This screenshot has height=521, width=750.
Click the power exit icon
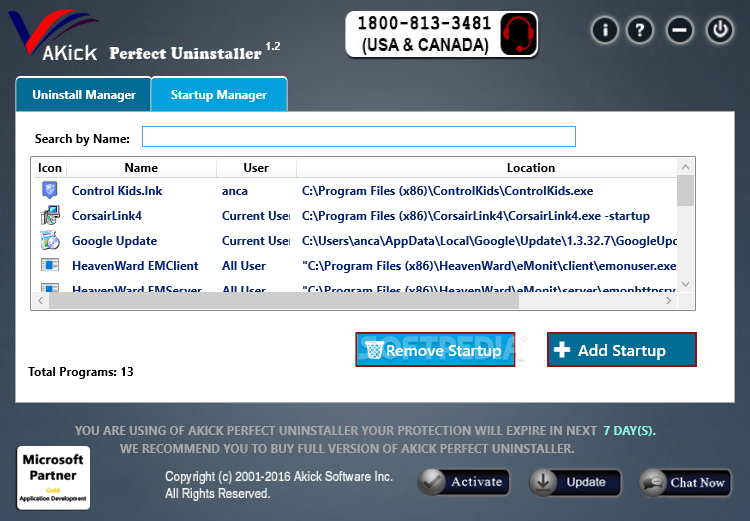(720, 30)
